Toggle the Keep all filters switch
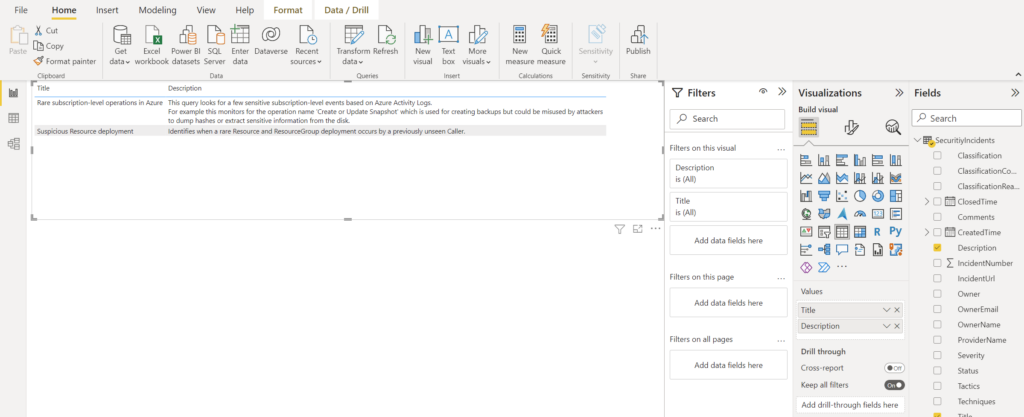 [x=894, y=385]
